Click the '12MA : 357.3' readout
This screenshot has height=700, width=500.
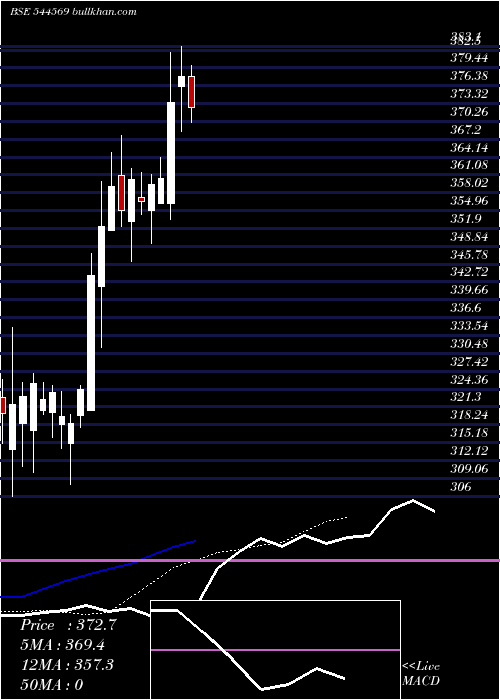[x=67, y=665]
